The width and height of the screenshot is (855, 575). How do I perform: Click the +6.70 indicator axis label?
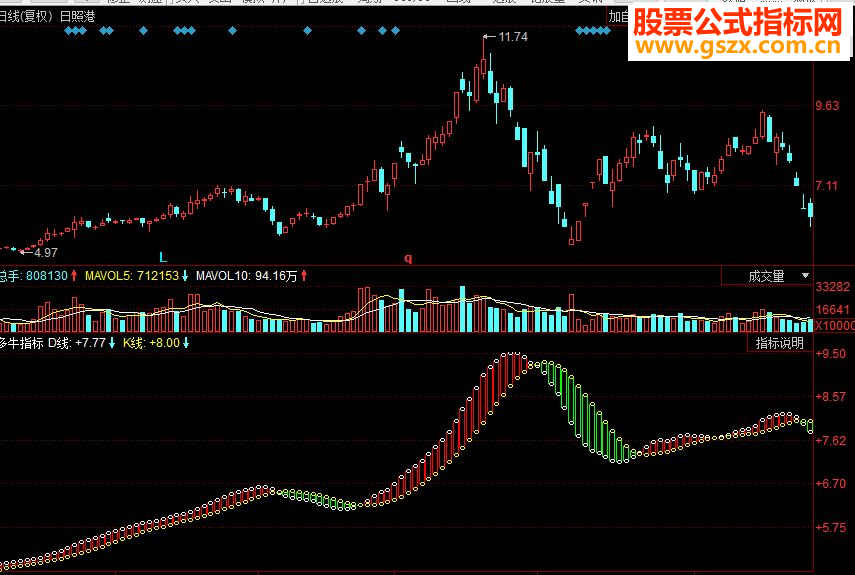point(830,484)
